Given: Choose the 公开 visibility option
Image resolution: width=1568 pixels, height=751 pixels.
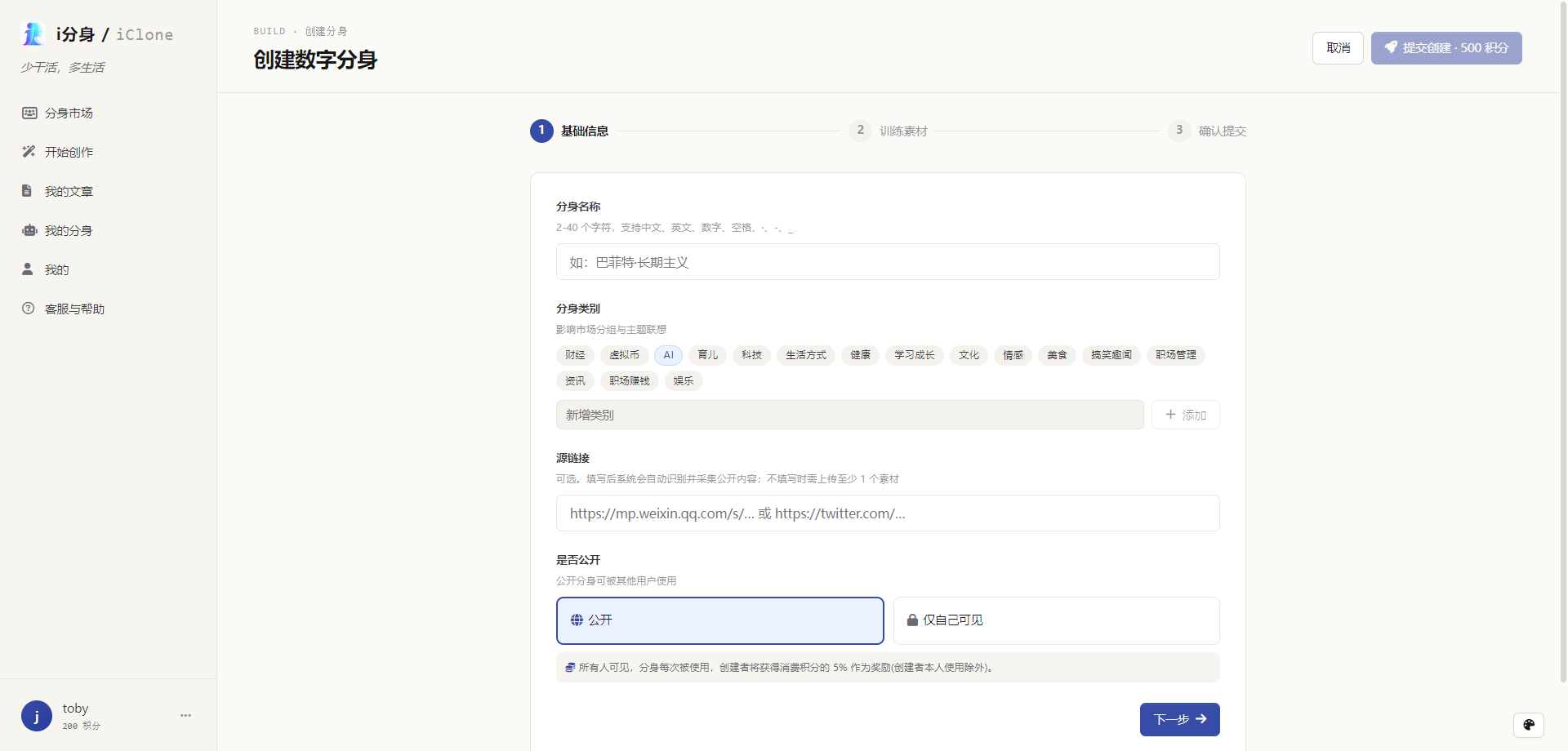Looking at the screenshot, I should [x=720, y=620].
